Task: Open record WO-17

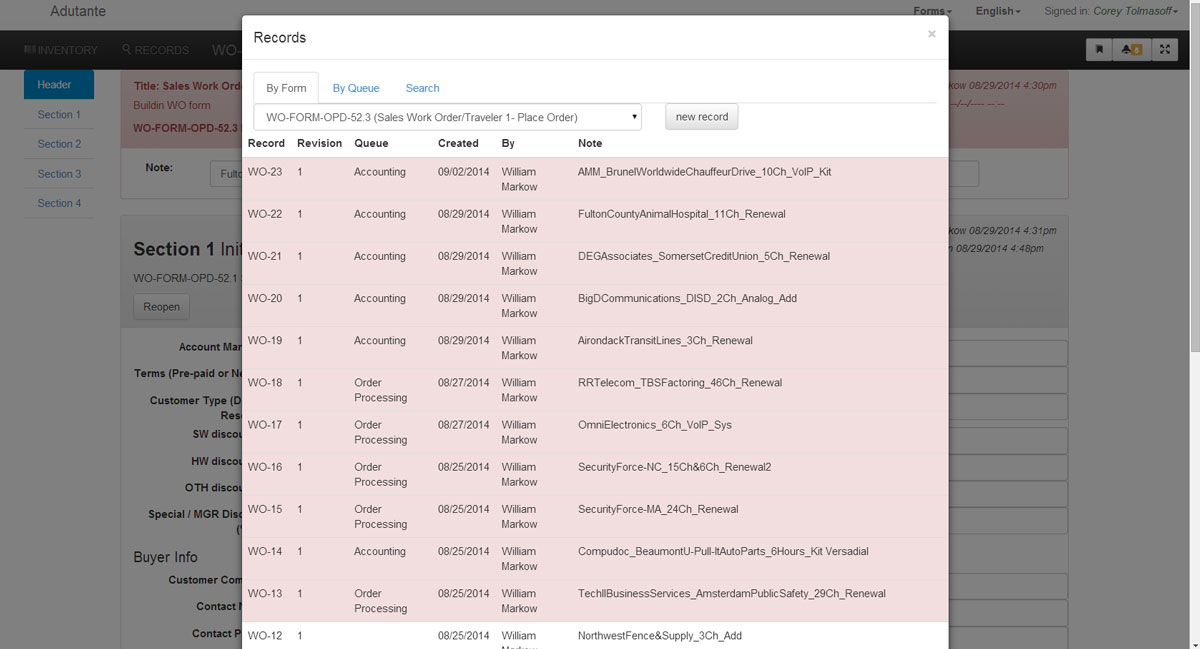Action: point(265,424)
